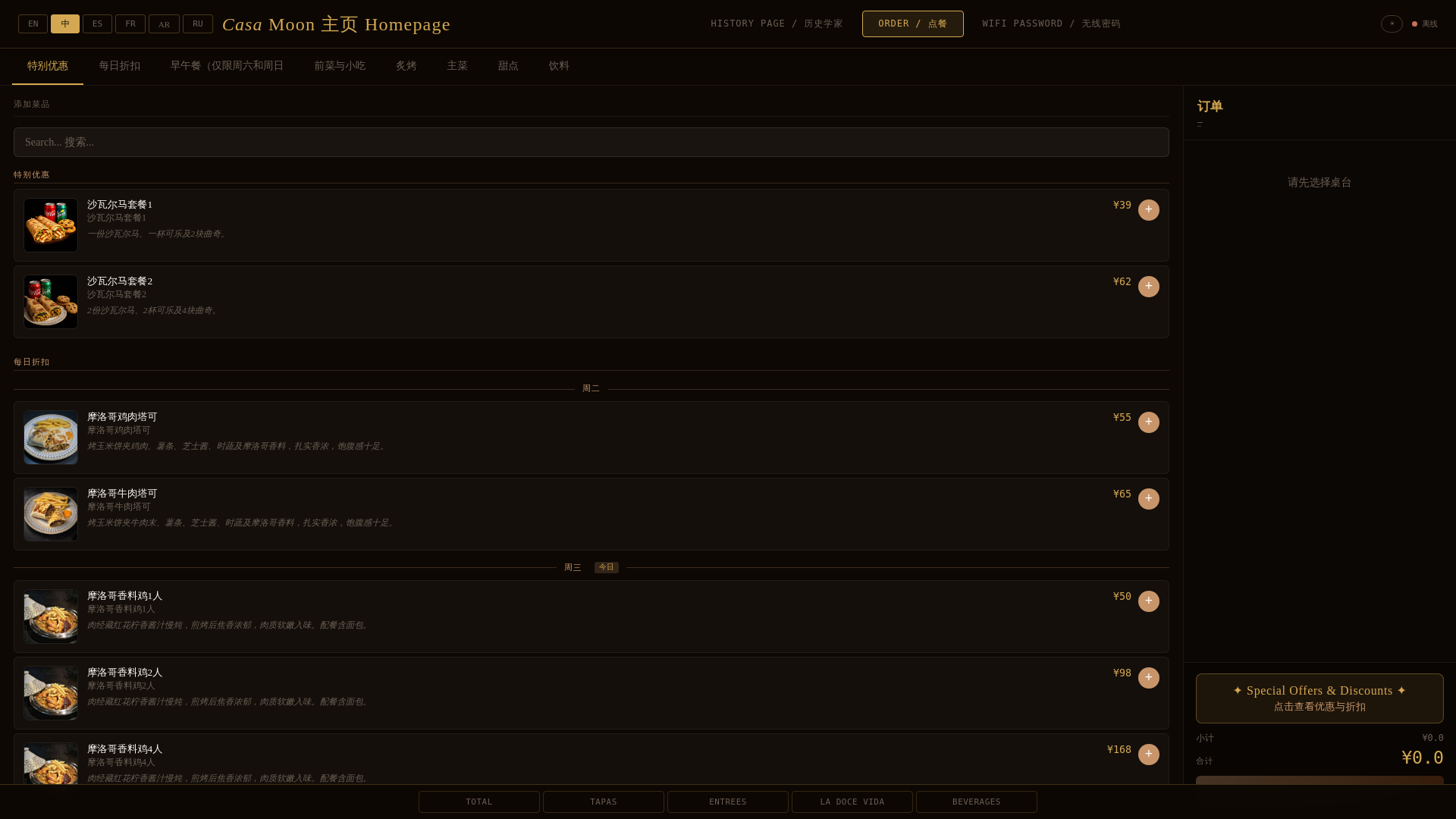Click the ¥39 price of 沙瓦尔马套餐1
This screenshot has height=819, width=1456.
(x=1122, y=206)
